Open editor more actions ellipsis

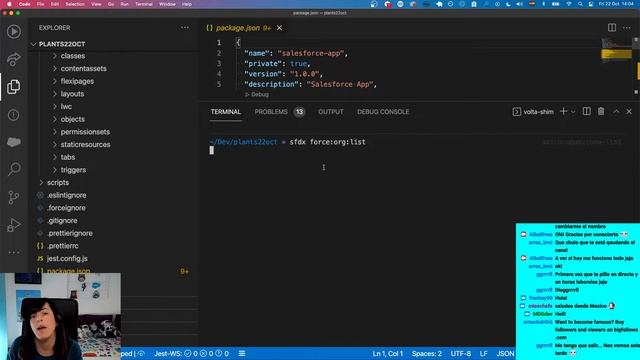pyautogui.click(x=627, y=28)
